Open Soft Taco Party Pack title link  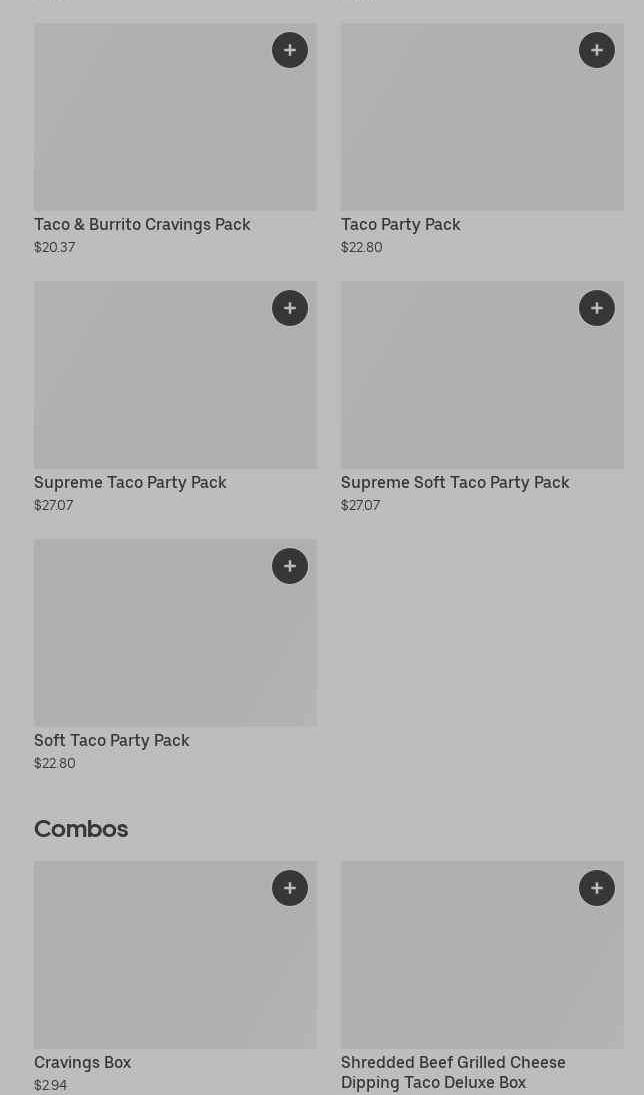[111, 740]
